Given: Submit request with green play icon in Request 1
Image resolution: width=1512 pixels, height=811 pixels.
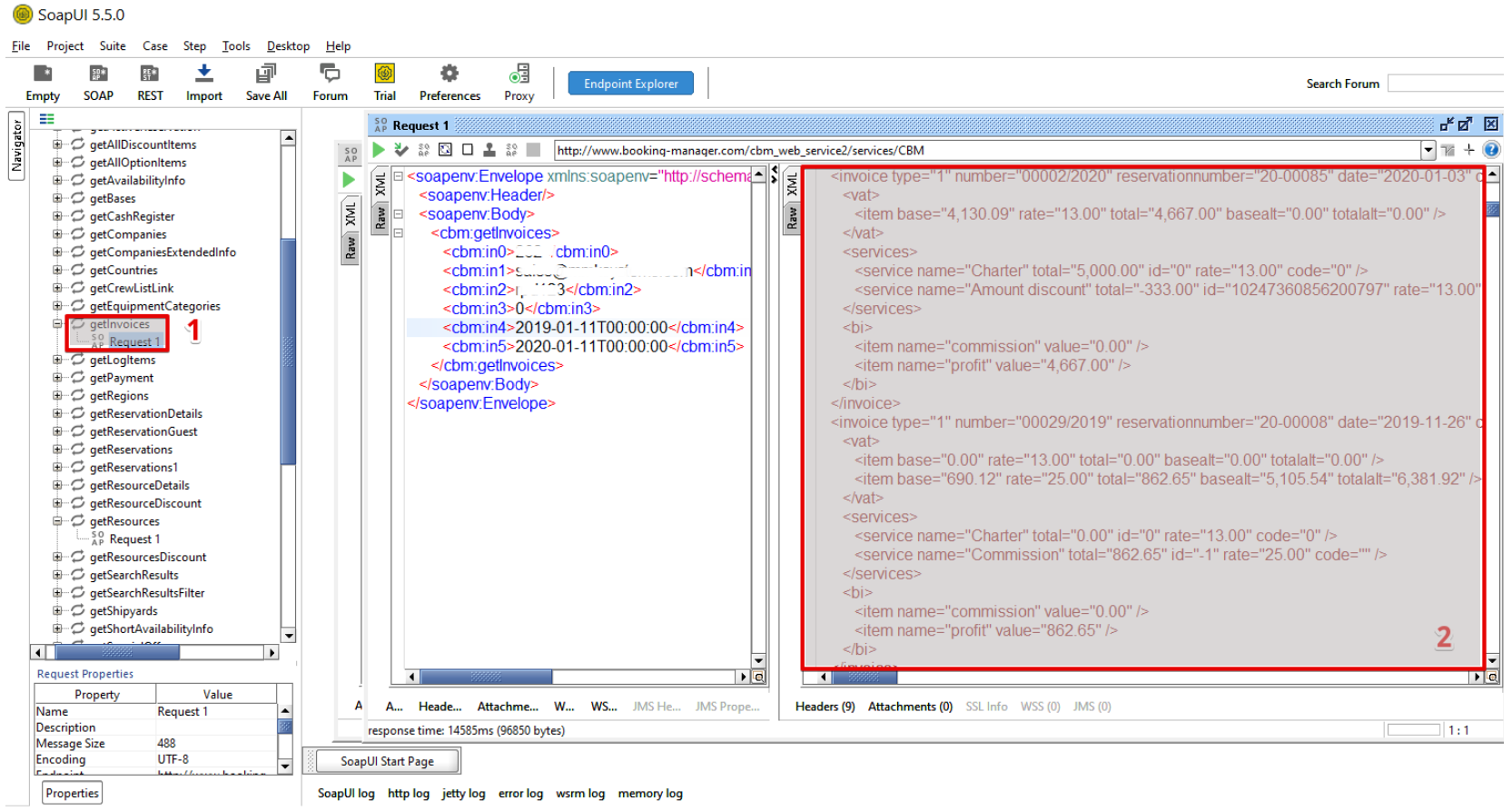Looking at the screenshot, I should 379,150.
